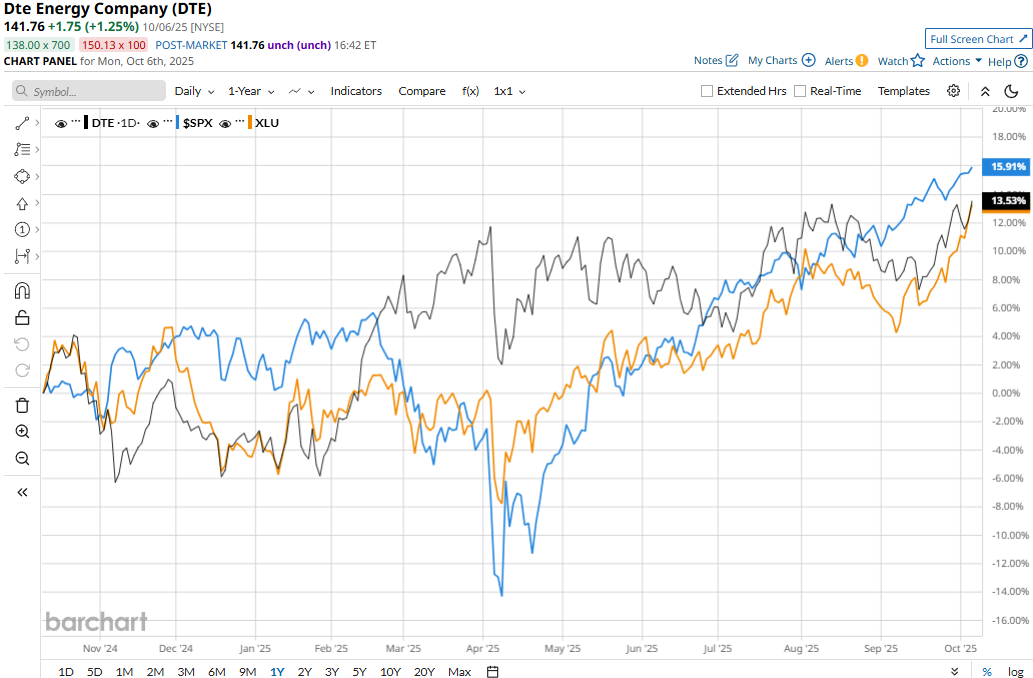This screenshot has height=678, width=1033.
Task: Select the 6M time range
Action: click(x=217, y=671)
